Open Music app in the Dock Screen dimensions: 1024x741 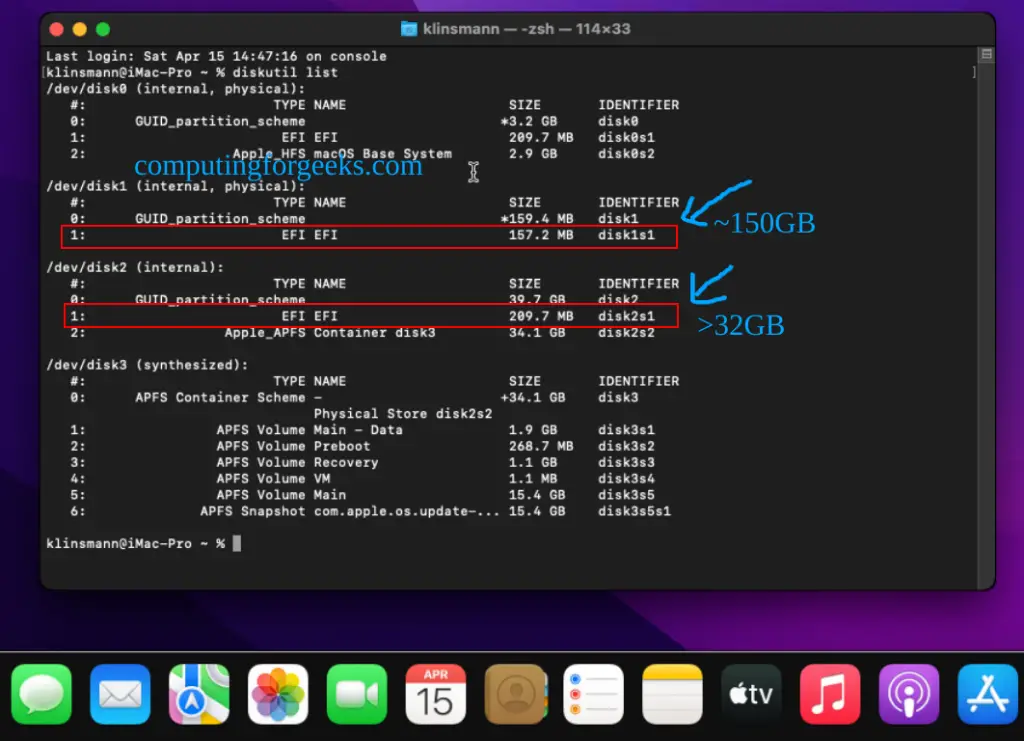(x=830, y=694)
